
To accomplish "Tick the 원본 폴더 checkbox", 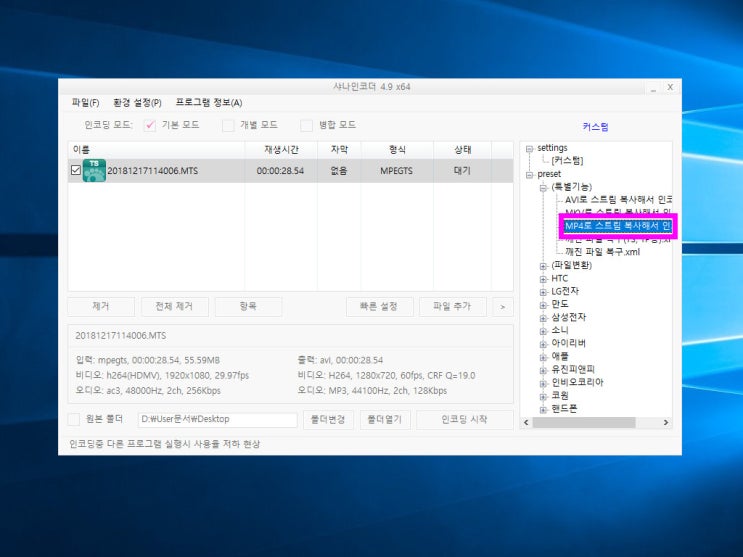I will point(74,419).
